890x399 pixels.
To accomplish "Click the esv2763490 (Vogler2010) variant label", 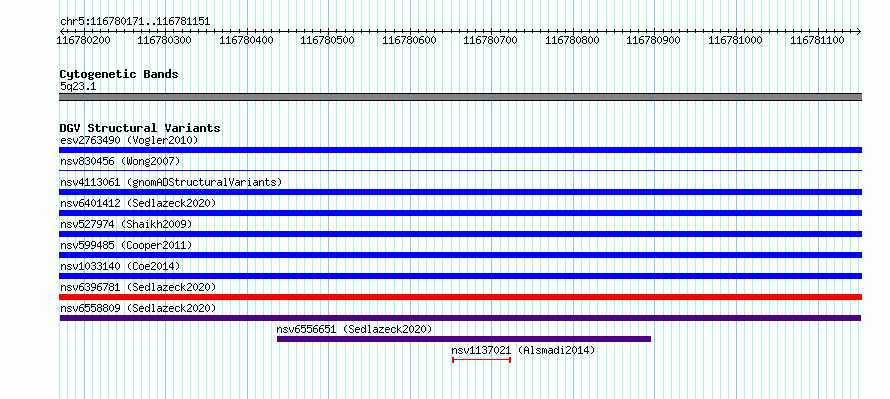I will [129, 140].
